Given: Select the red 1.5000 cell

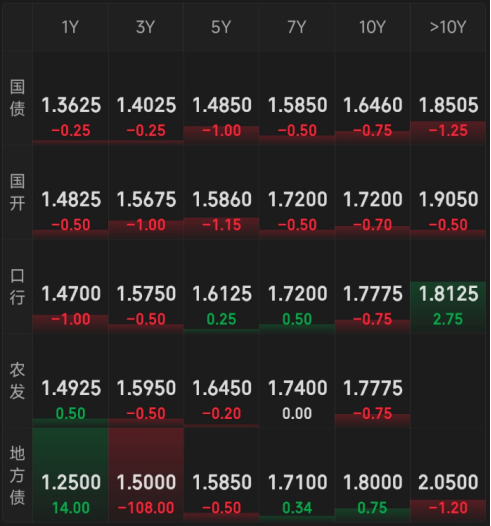Looking at the screenshot, I should click(146, 475).
